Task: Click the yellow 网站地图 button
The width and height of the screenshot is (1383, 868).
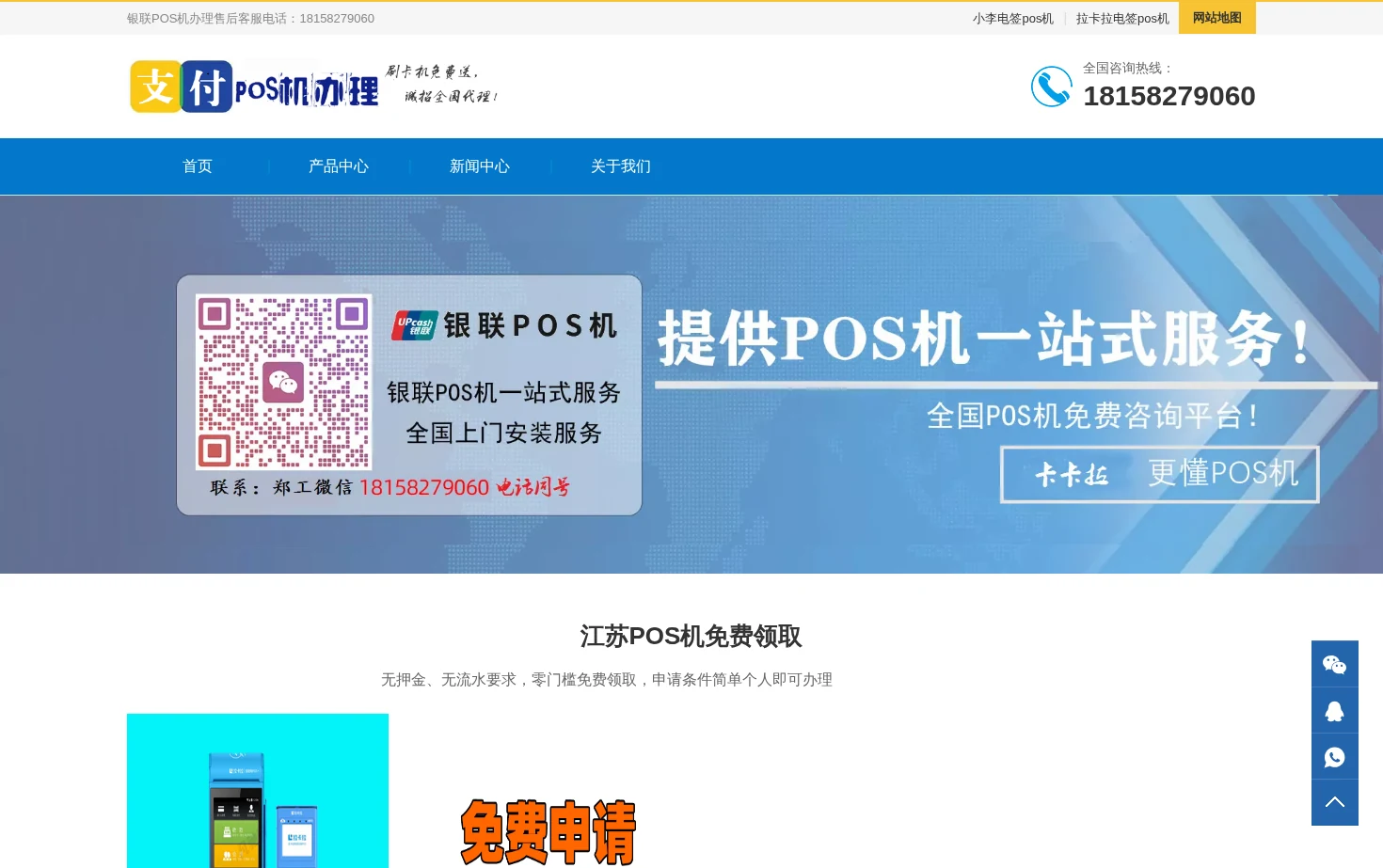Action: coord(1217,18)
